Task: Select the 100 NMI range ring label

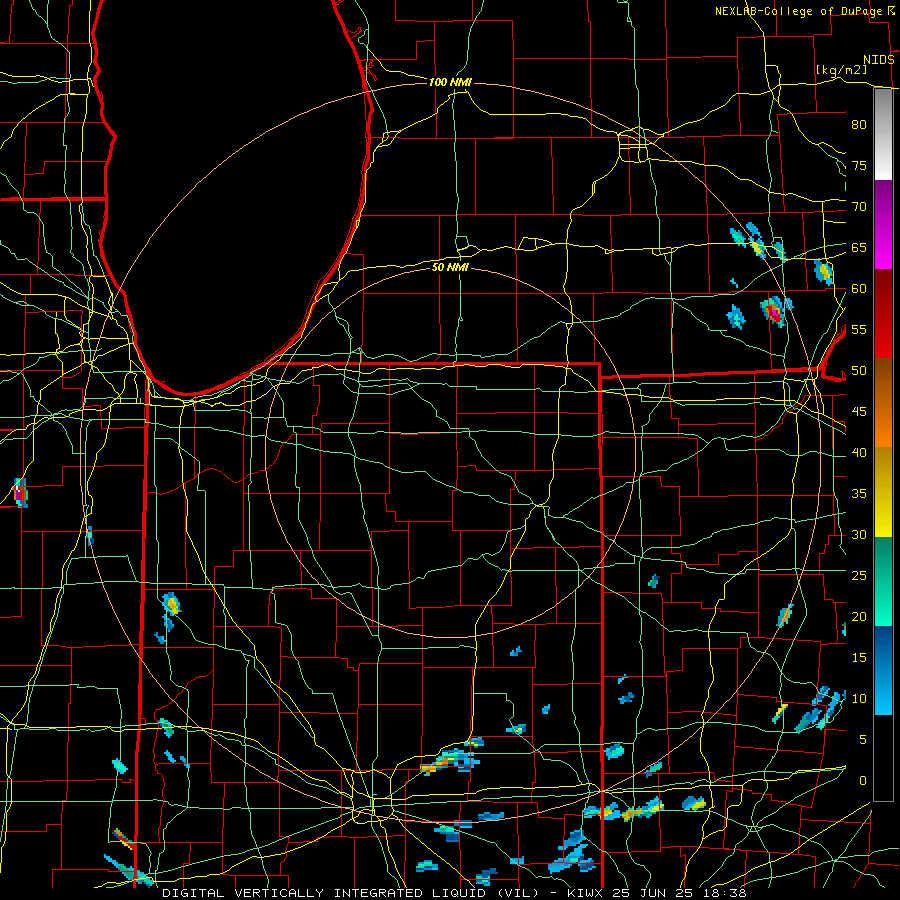Action: (x=450, y=82)
